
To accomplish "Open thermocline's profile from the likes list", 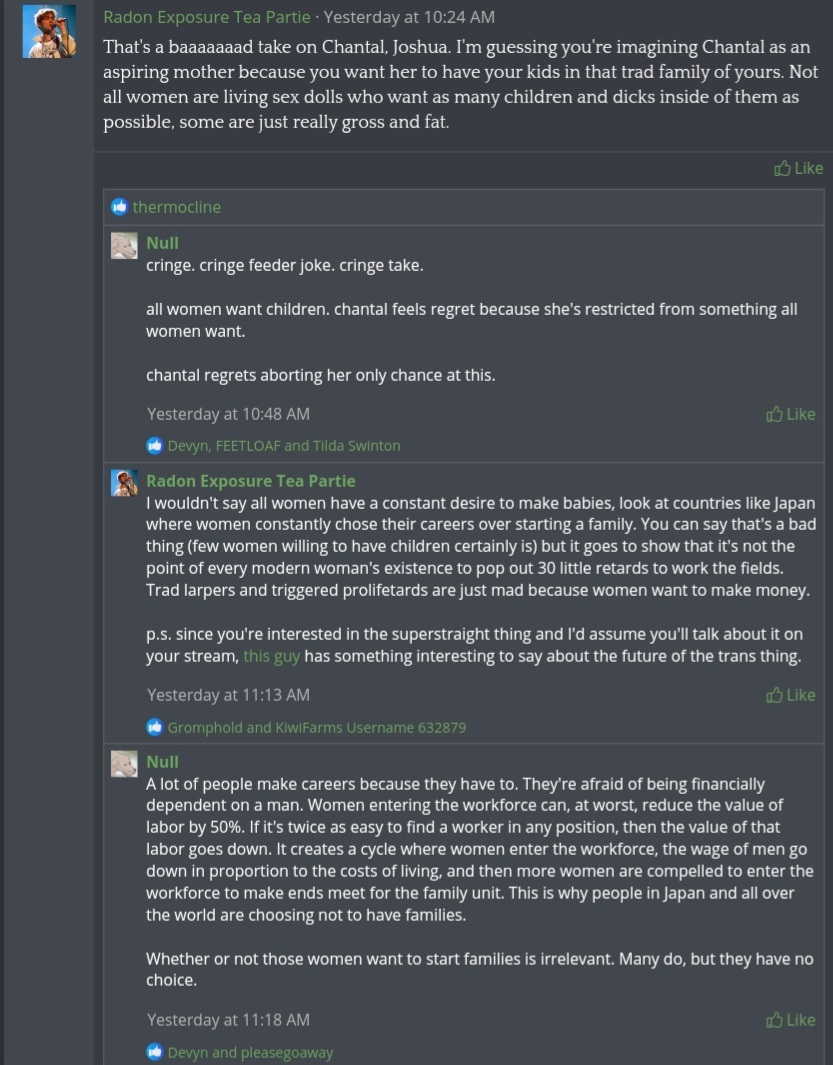I will click(x=176, y=207).
